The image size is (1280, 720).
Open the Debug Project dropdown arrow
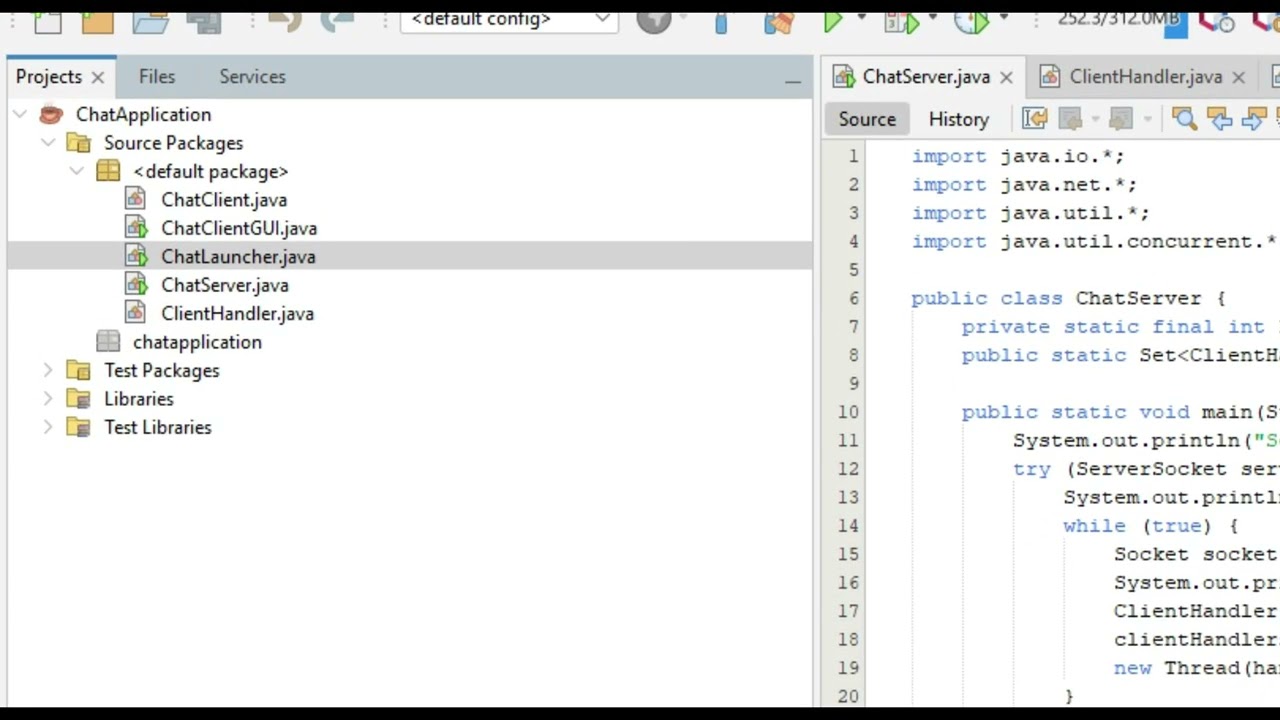pyautogui.click(x=933, y=19)
